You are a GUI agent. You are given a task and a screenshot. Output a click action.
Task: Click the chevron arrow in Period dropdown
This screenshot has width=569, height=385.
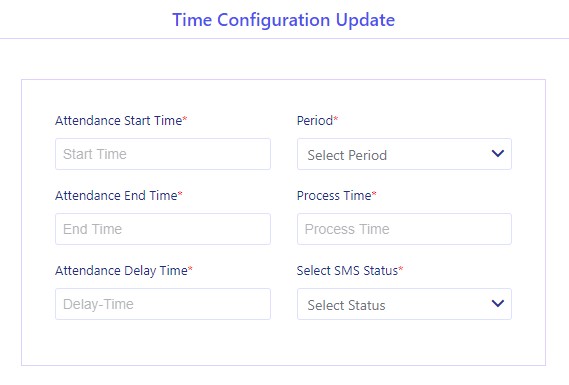point(498,153)
